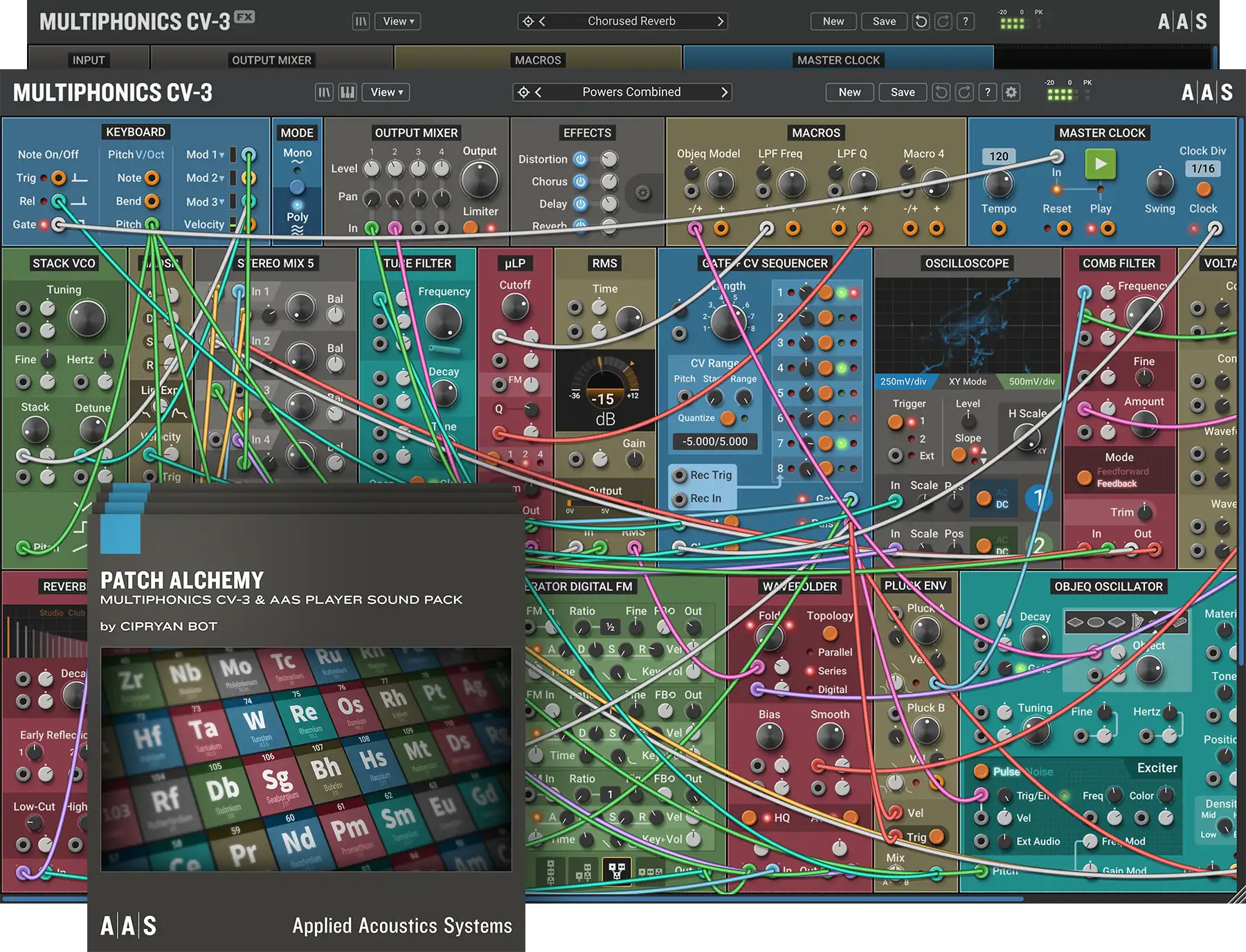Image resolution: width=1246 pixels, height=952 pixels.
Task: Click the New button beside Powers Combined
Action: [849, 92]
